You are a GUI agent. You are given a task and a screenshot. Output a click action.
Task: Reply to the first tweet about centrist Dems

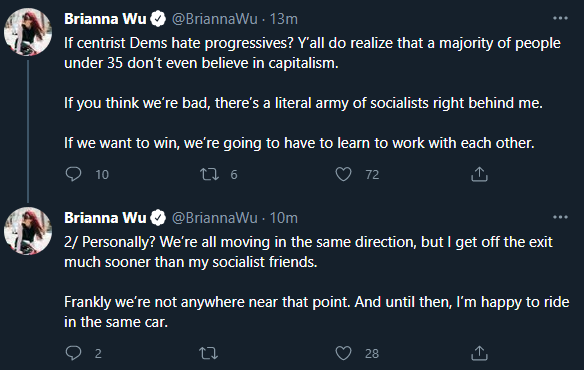pyautogui.click(x=73, y=174)
